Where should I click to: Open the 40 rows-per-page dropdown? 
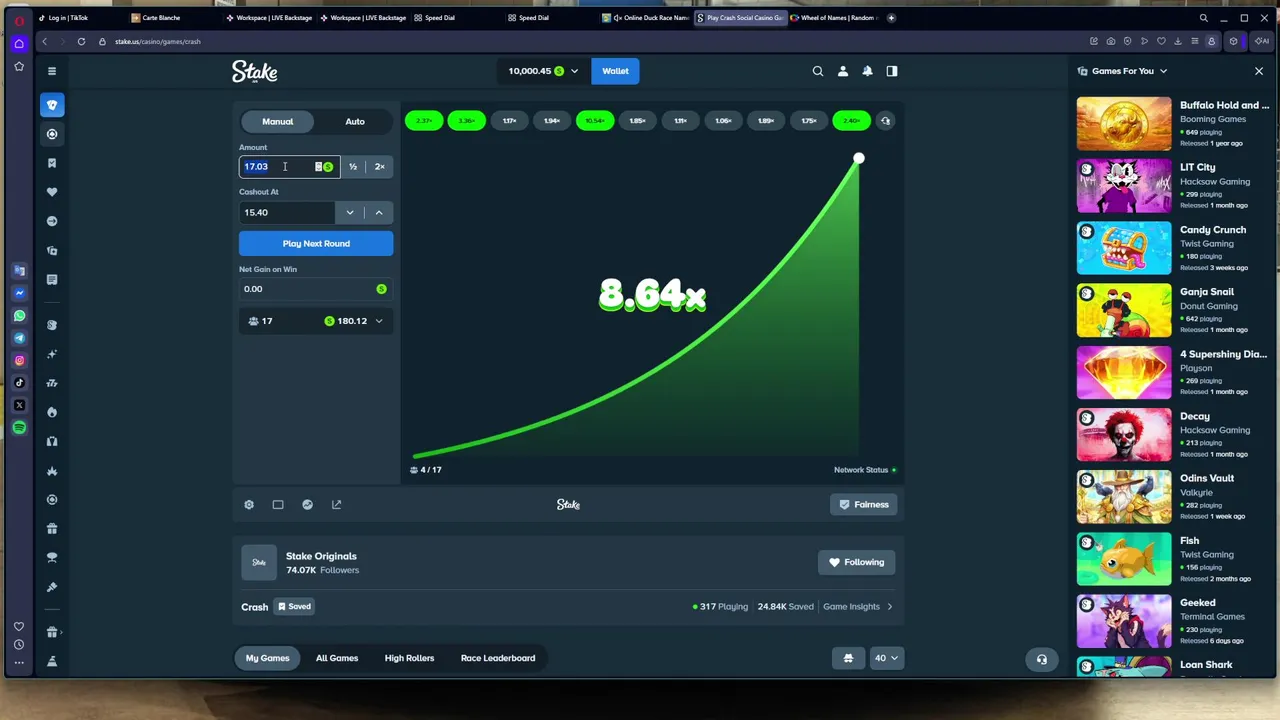tap(887, 658)
